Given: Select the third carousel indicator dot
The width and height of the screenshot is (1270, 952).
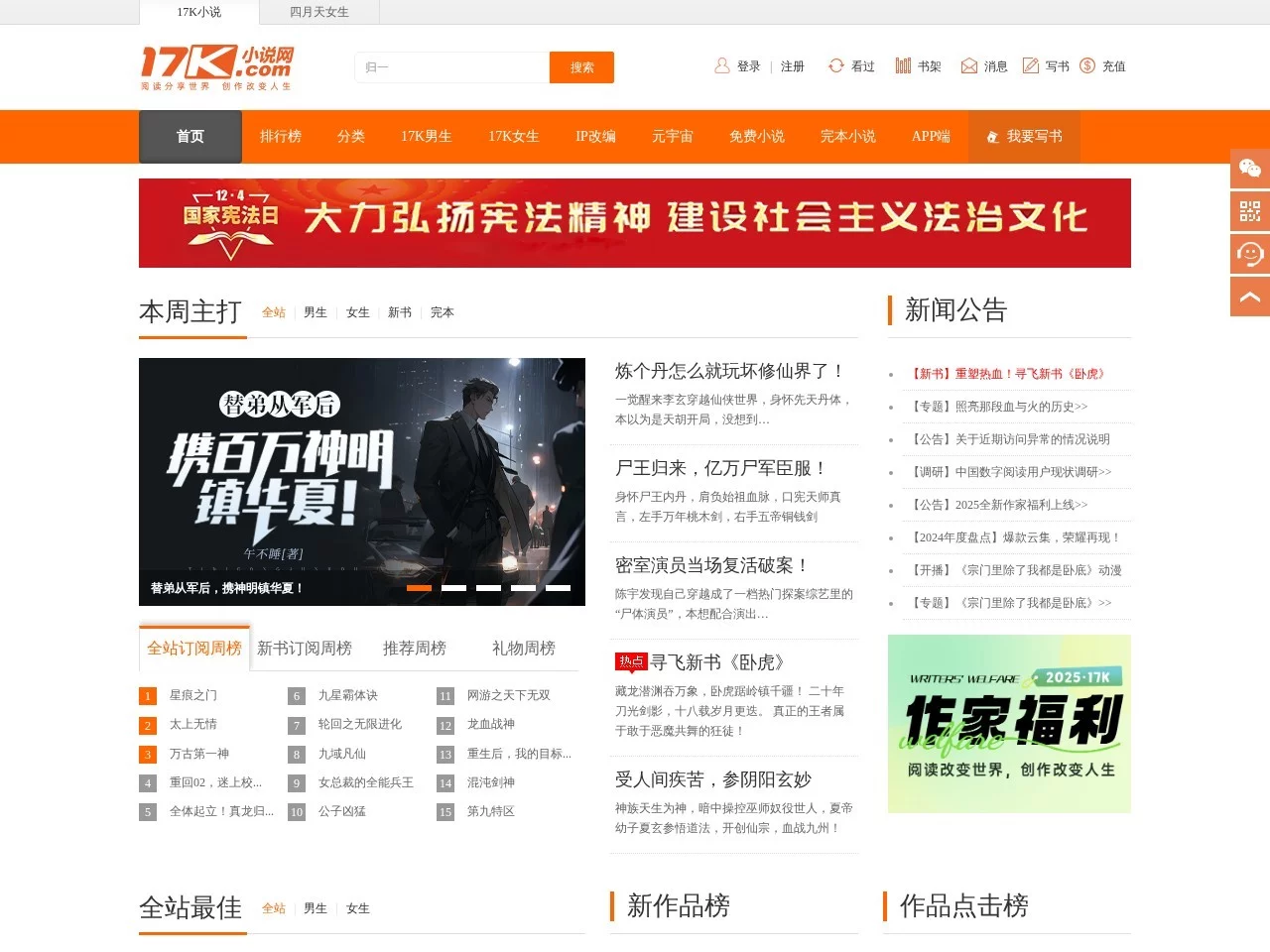Looking at the screenshot, I should click(x=487, y=587).
